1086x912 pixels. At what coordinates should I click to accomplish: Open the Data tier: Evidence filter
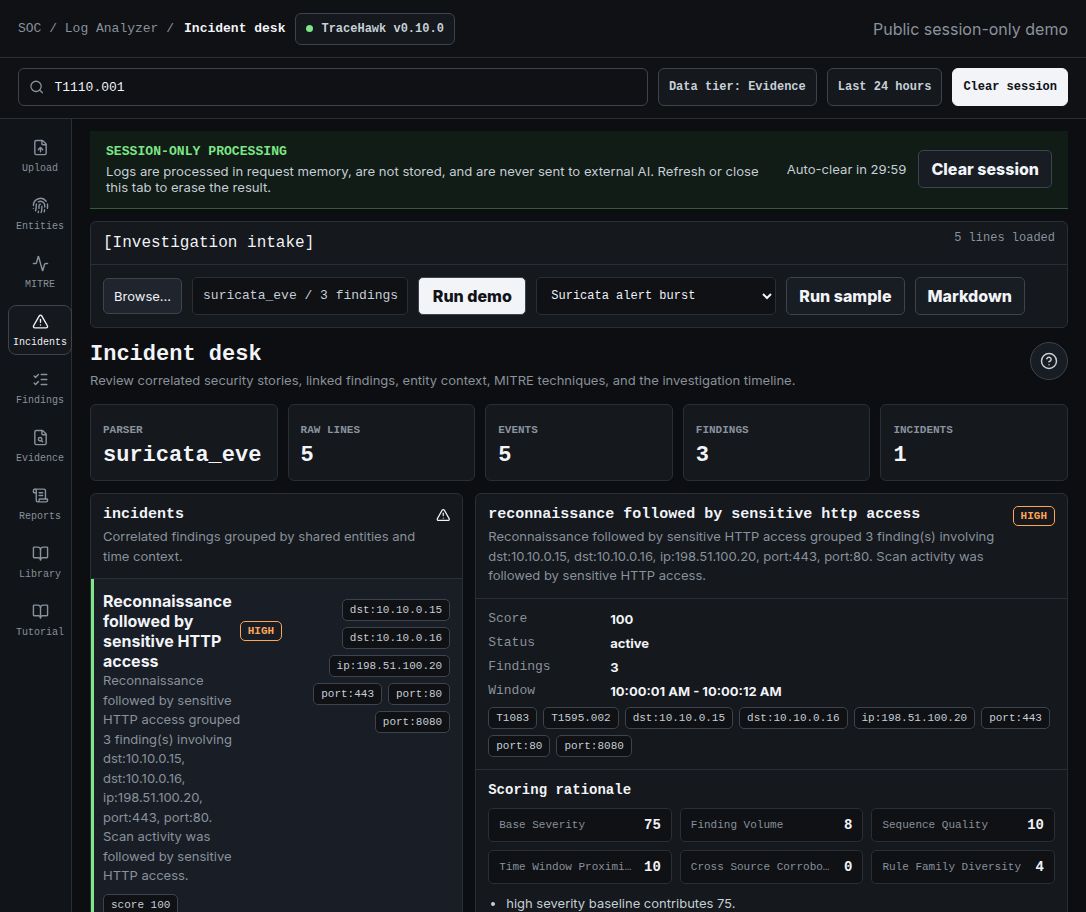click(x=737, y=87)
